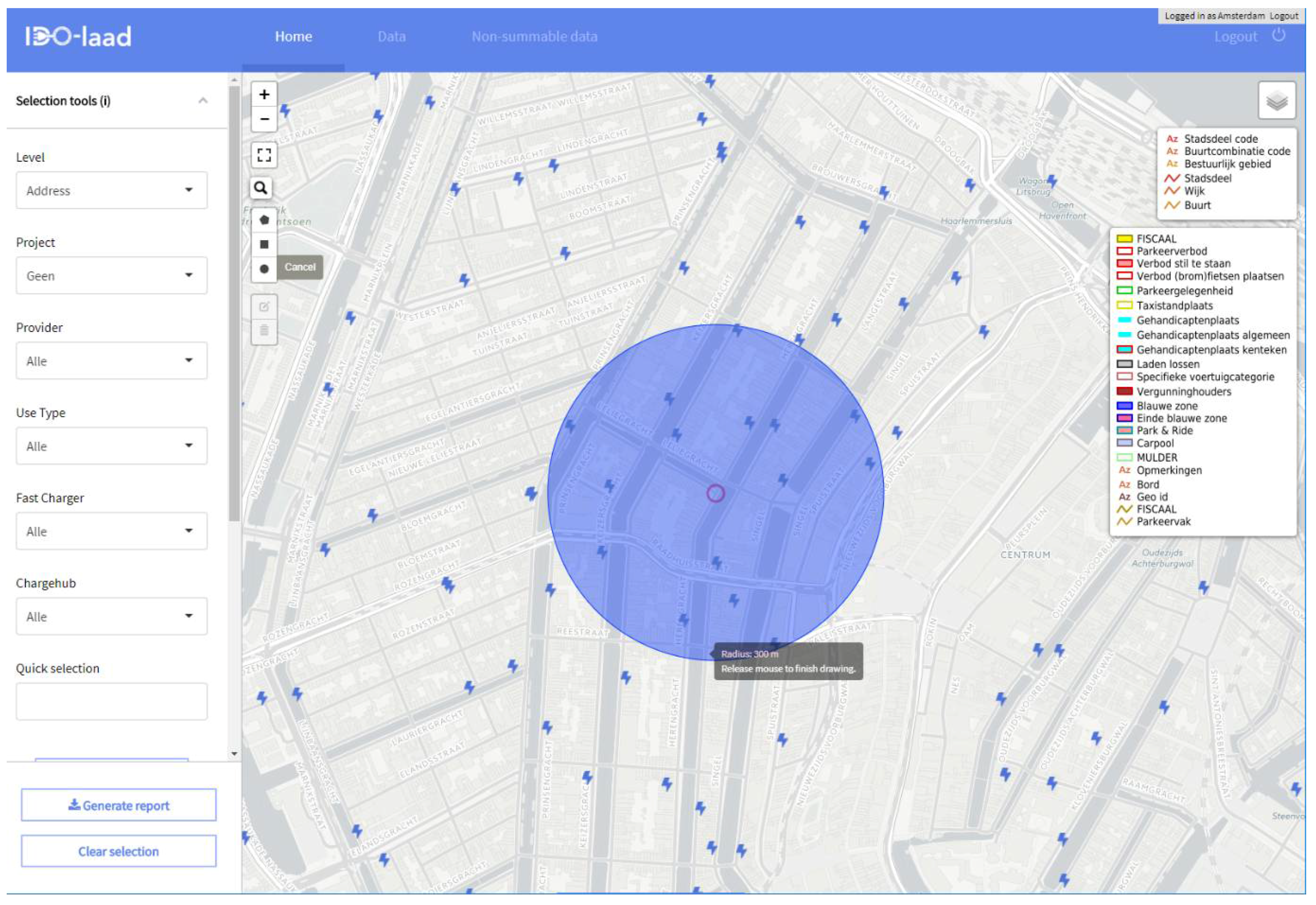Expand the Provider dropdown
The width and height of the screenshot is (1316, 905).
coord(112,361)
